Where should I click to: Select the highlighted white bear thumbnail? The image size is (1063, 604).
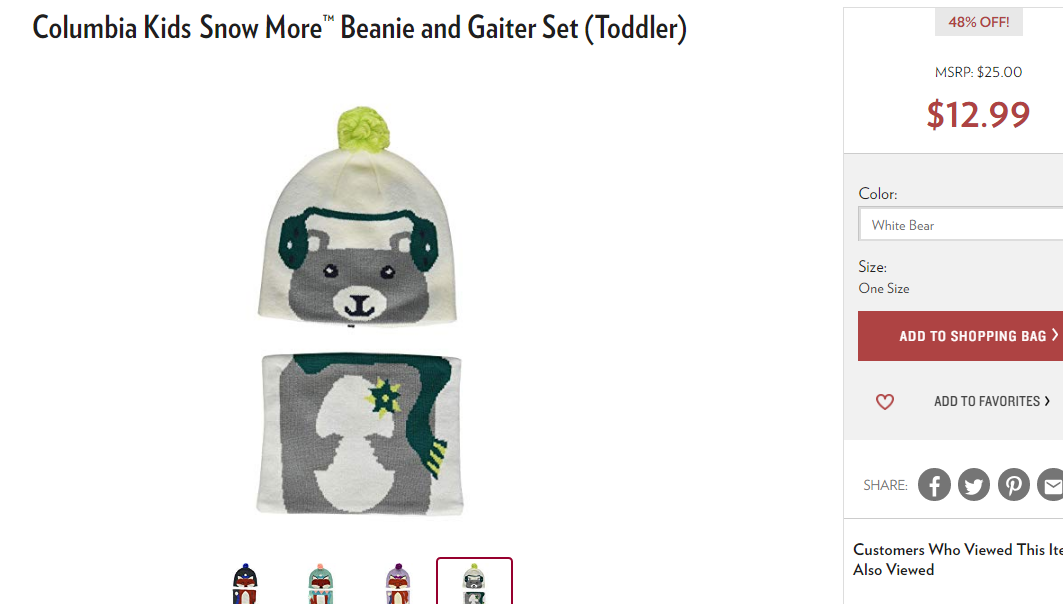pos(475,582)
